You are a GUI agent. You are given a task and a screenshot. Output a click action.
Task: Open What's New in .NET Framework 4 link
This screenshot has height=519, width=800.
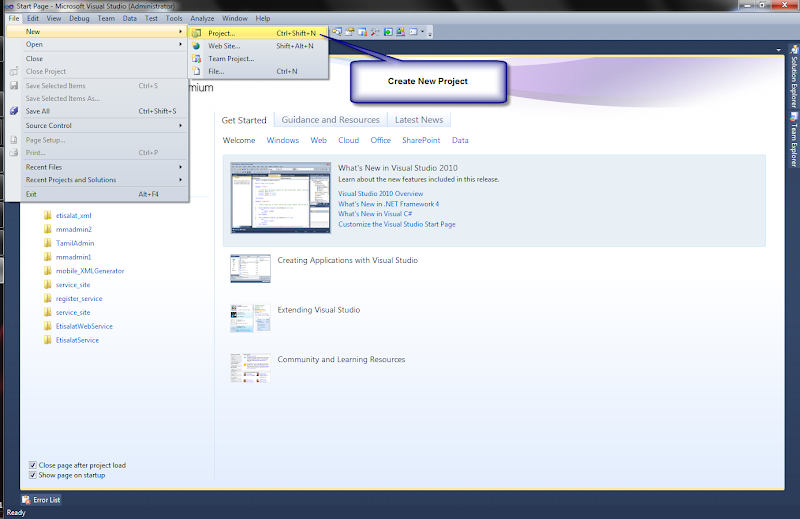click(388, 204)
